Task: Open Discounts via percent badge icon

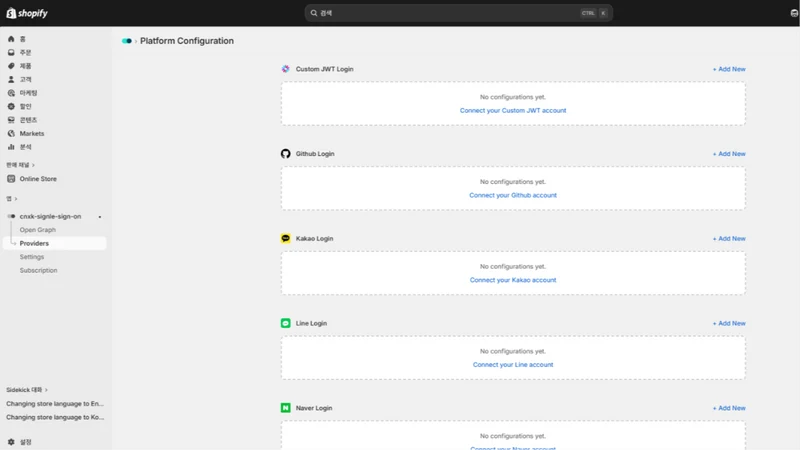Action: click(x=11, y=107)
